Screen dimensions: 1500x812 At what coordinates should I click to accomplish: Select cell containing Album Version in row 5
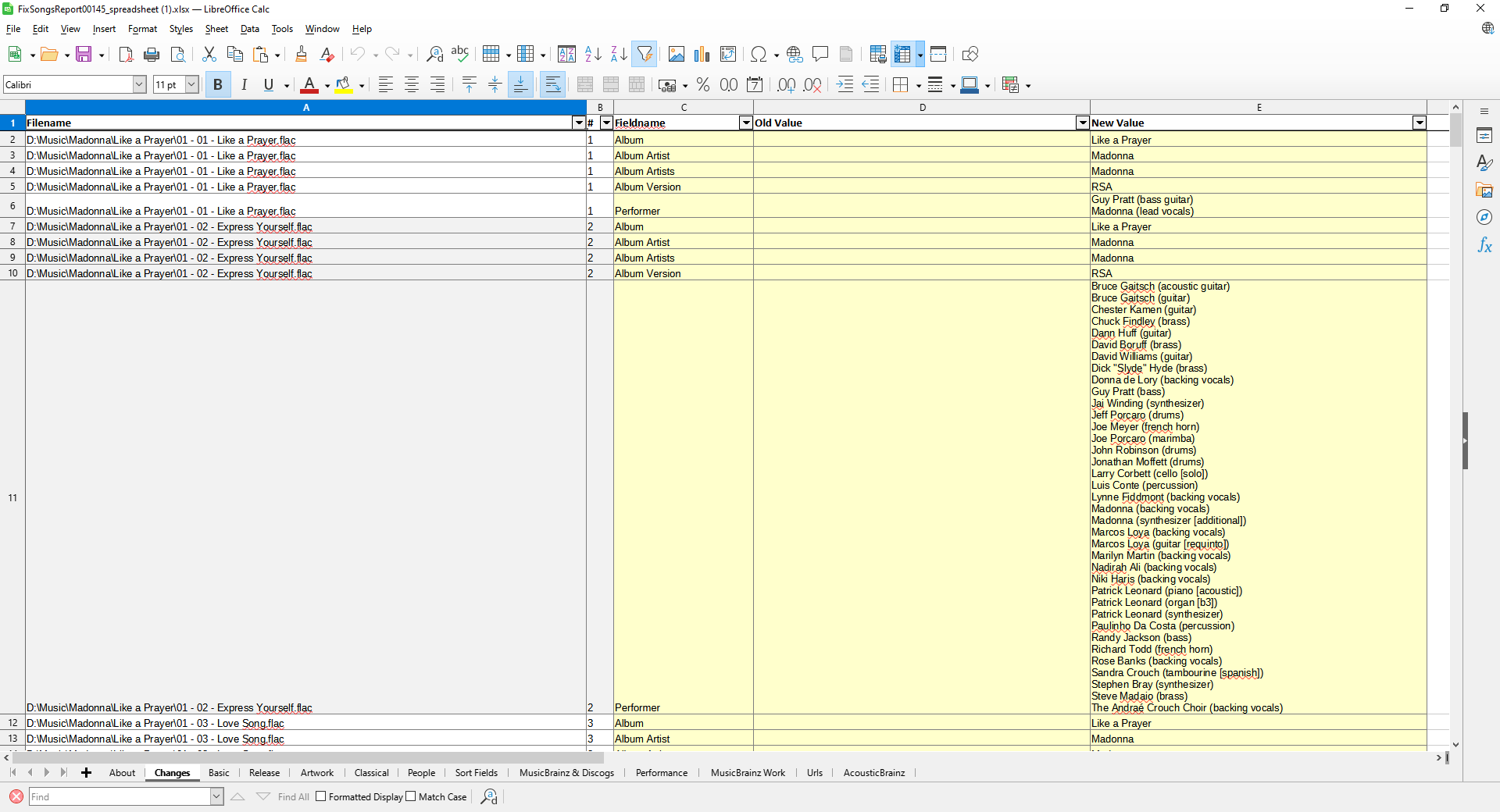pos(684,187)
